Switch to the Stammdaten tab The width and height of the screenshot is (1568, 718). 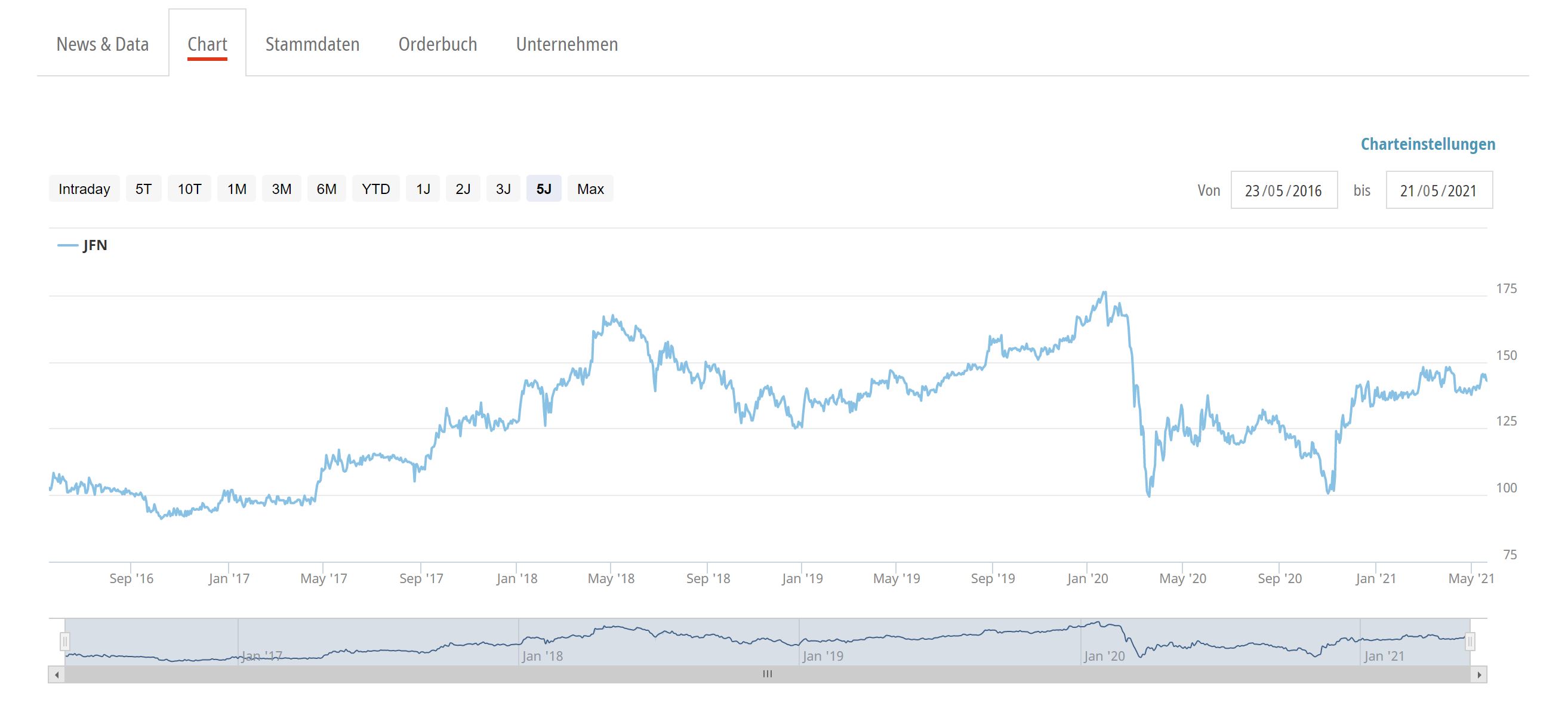click(x=312, y=44)
